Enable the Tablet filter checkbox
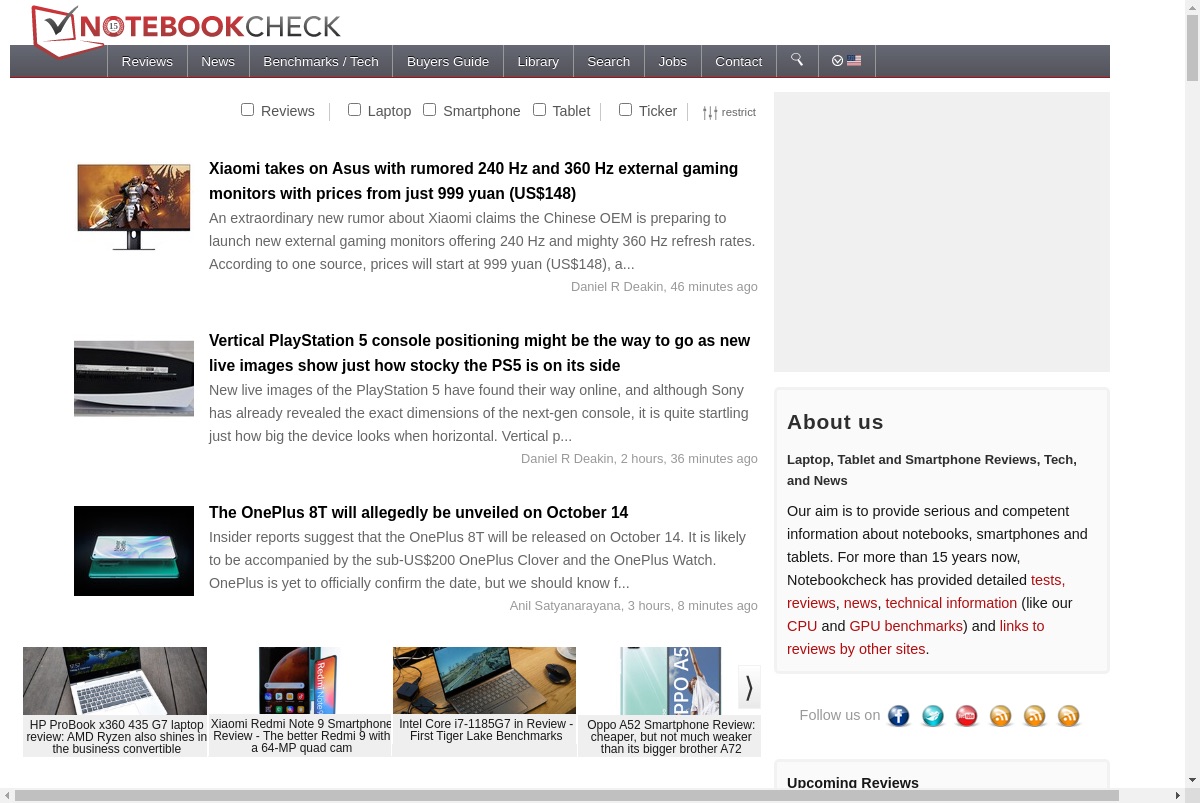Screen dimensions: 1200x803 pos(539,109)
